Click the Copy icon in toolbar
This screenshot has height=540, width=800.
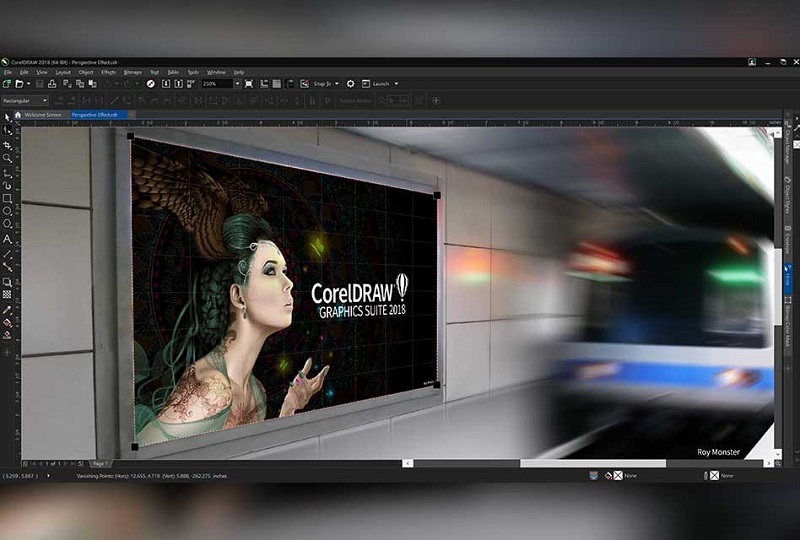pos(80,84)
